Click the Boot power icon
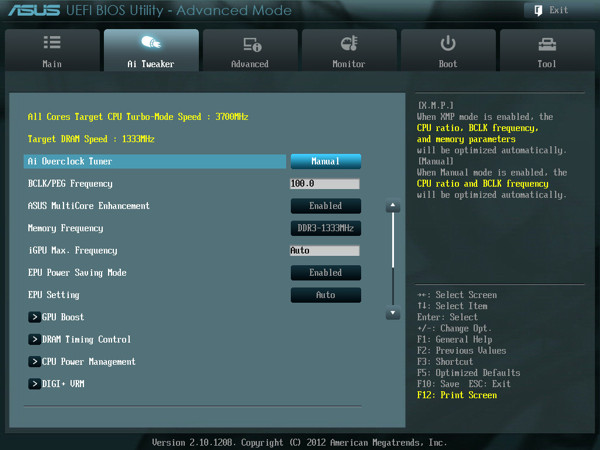The image size is (600, 450). pos(448,43)
